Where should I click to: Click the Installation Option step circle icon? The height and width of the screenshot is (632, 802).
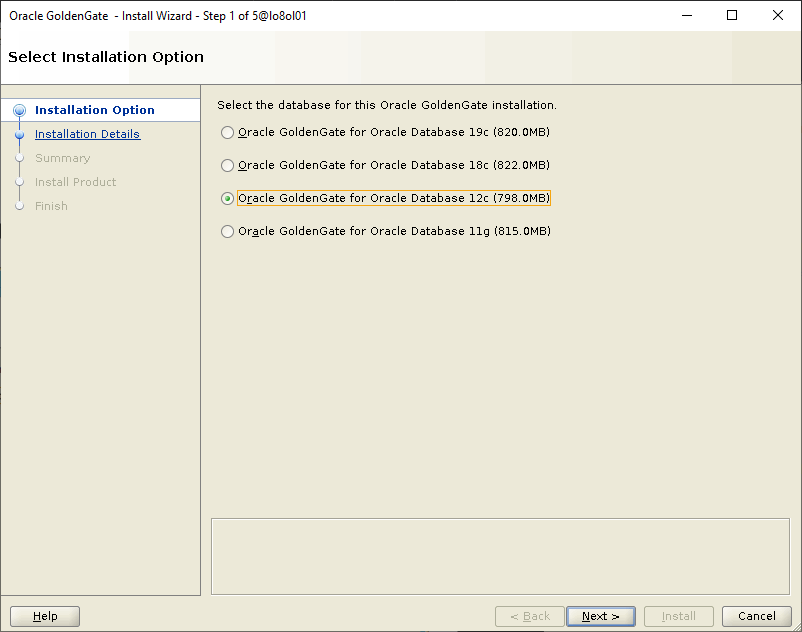click(x=19, y=110)
